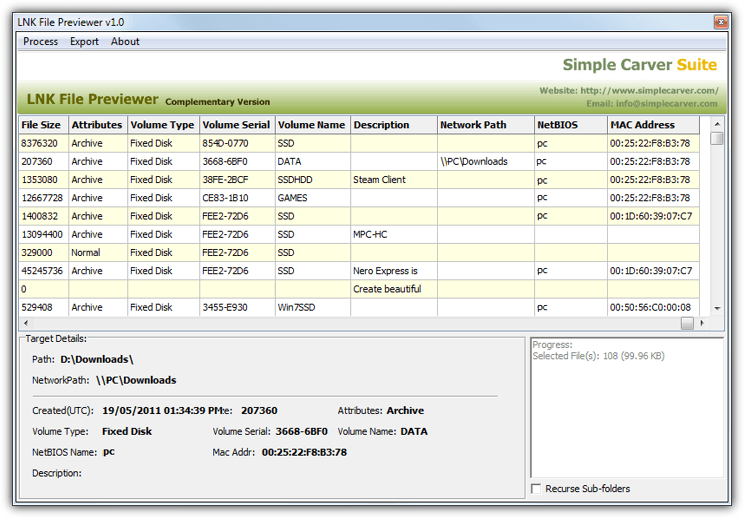Click the Network Path column header
Image resolution: width=744 pixels, height=517 pixels.
pyautogui.click(x=486, y=125)
